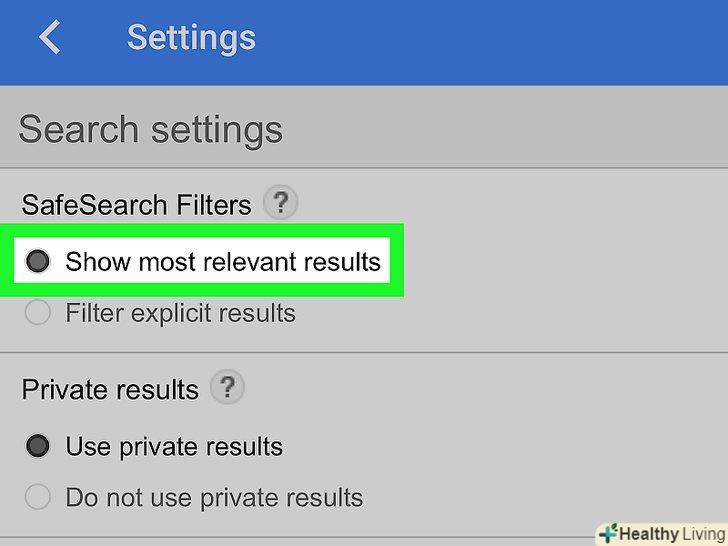Screen dimensions: 728x546
Task: Click the Healthy Living green cross logo
Action: click(607, 533)
